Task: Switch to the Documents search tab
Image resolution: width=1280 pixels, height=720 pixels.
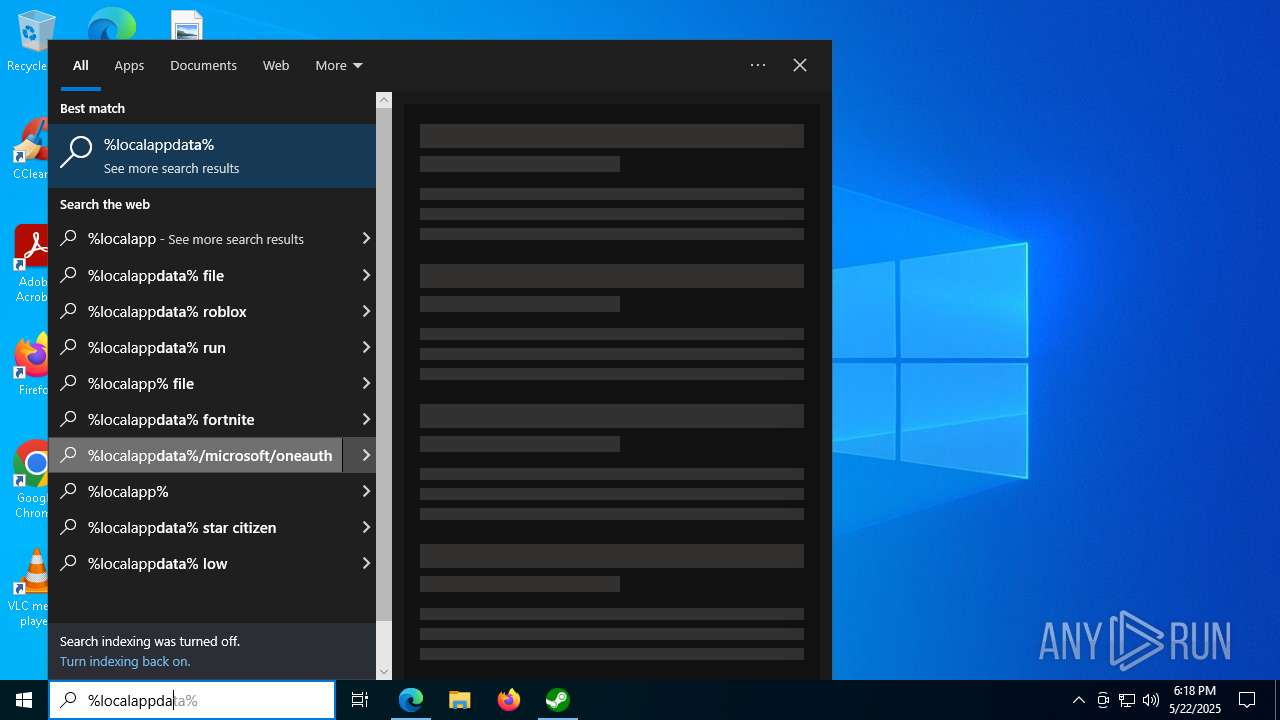Action: pyautogui.click(x=203, y=65)
